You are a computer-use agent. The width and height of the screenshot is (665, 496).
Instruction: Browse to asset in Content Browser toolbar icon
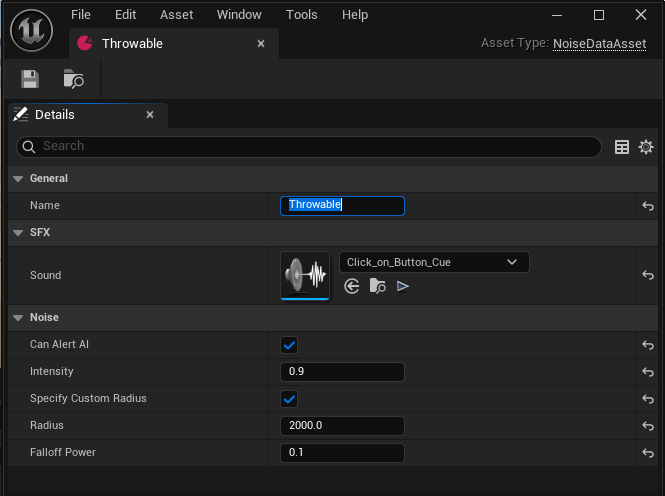[73, 79]
